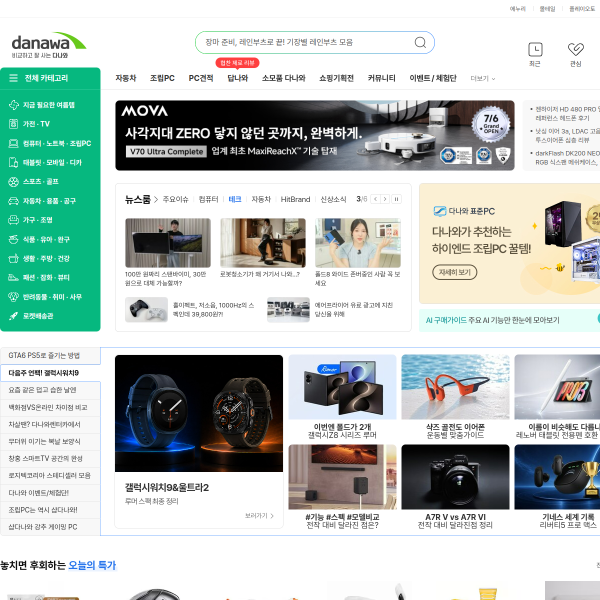Open the 자동차 navigation menu

tap(126, 78)
